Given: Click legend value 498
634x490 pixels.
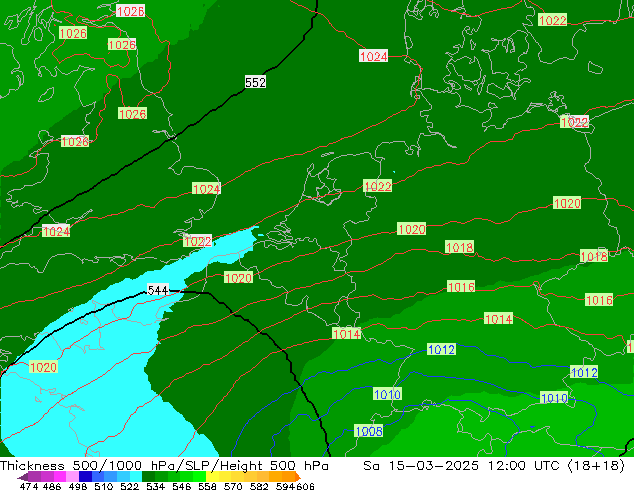Looking at the screenshot, I should pos(78,486).
